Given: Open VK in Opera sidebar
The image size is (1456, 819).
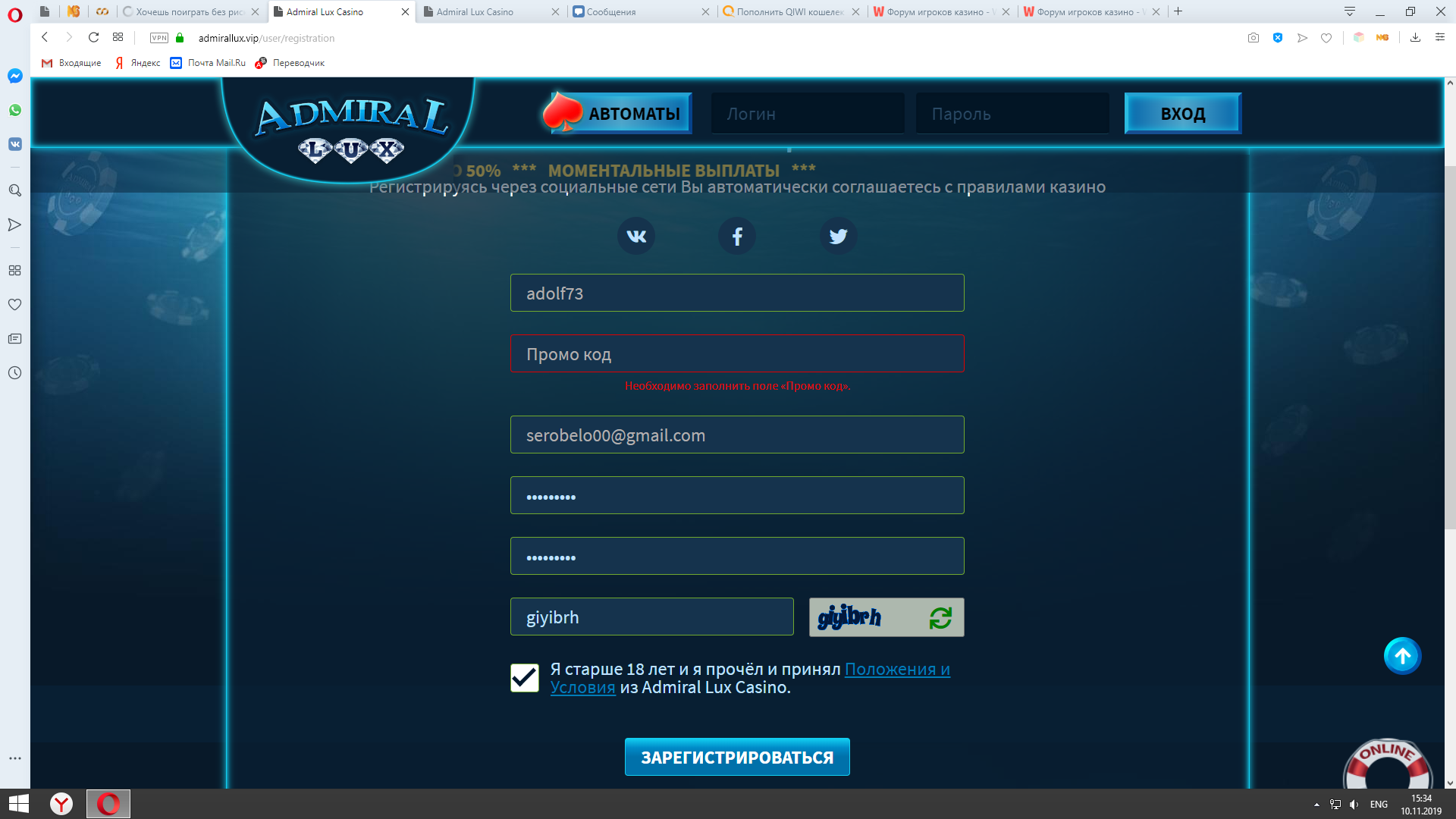Looking at the screenshot, I should tap(15, 144).
